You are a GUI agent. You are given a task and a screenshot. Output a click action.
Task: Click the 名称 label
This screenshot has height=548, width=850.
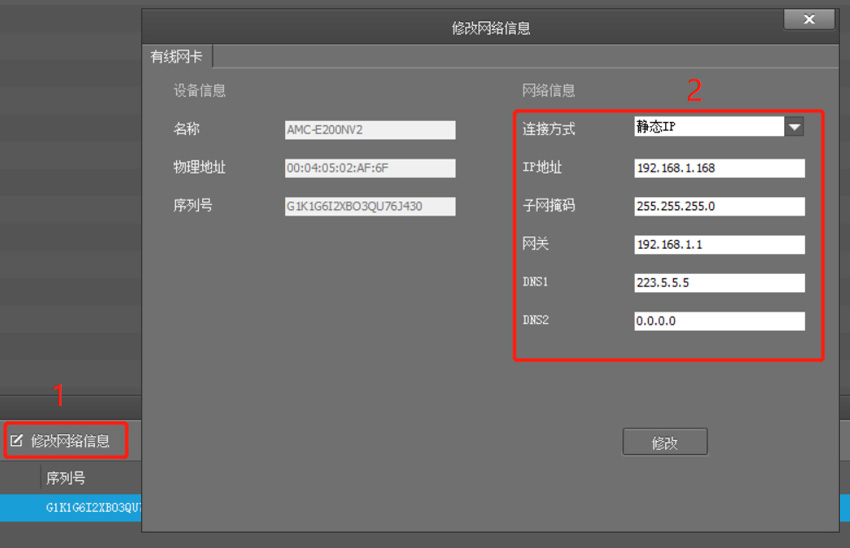pyautogui.click(x=186, y=128)
